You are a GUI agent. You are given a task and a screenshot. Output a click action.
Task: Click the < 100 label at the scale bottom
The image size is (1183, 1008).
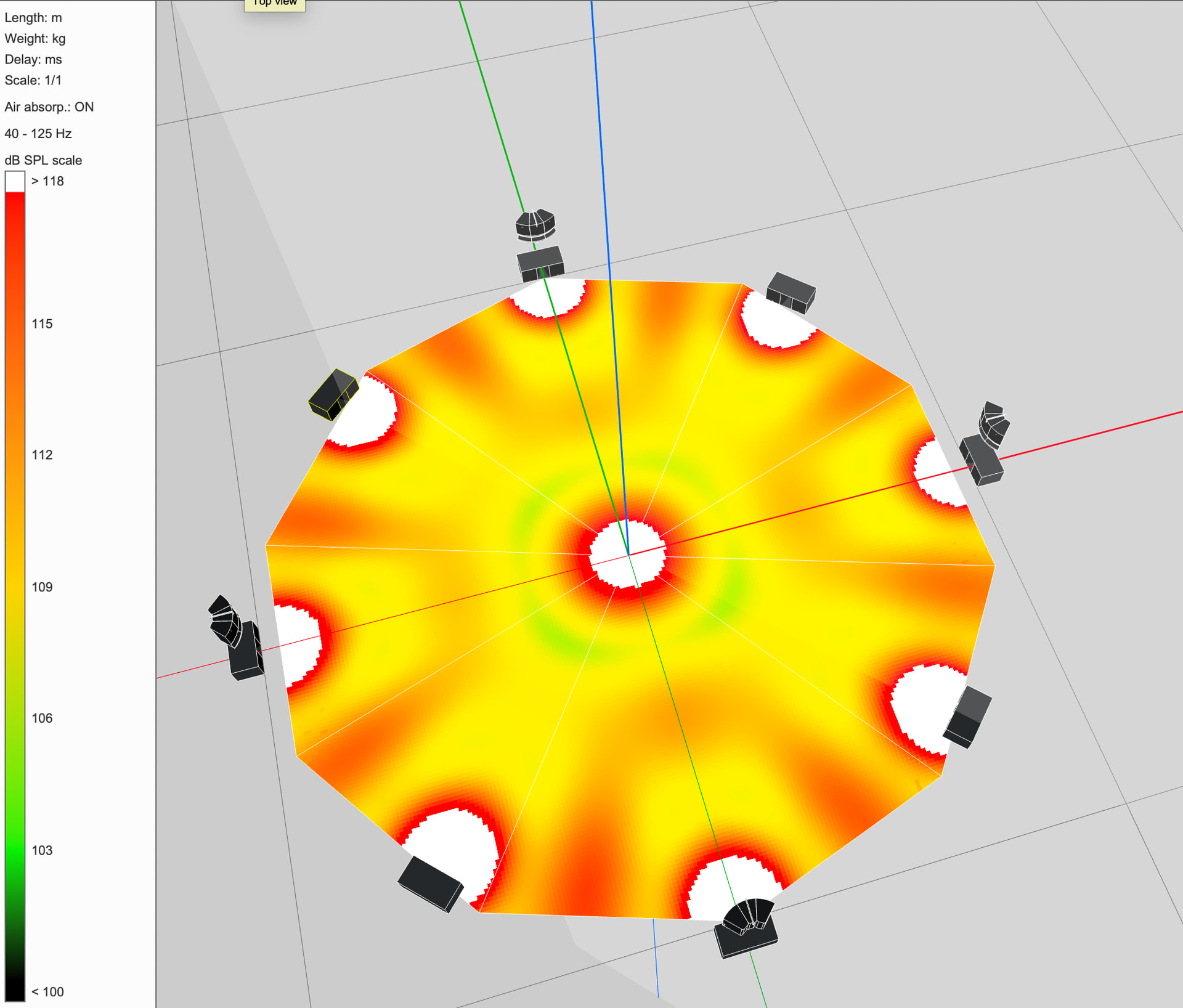(47, 991)
